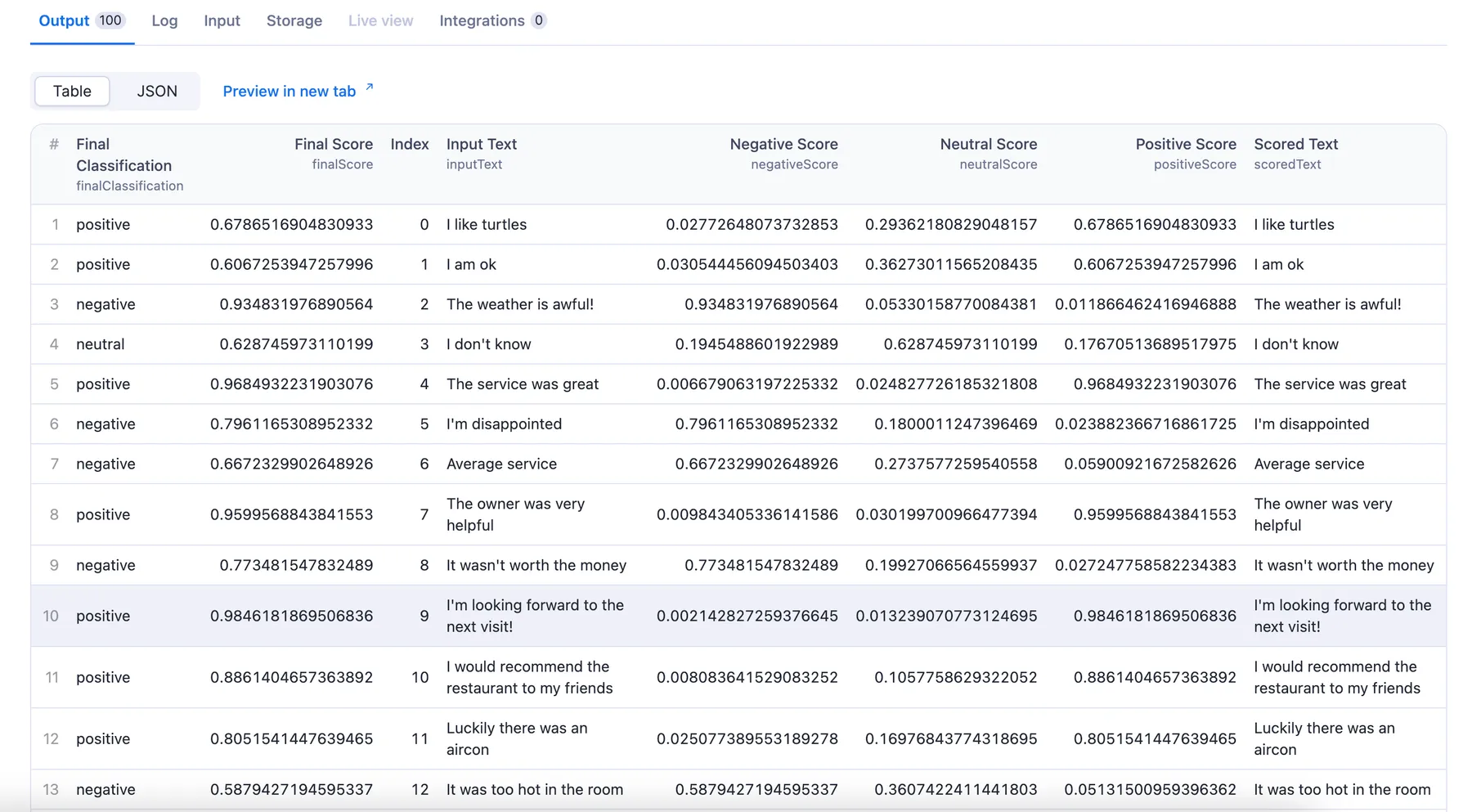
Task: Click neutral score 0.1057758629322052
Action: 955,677
